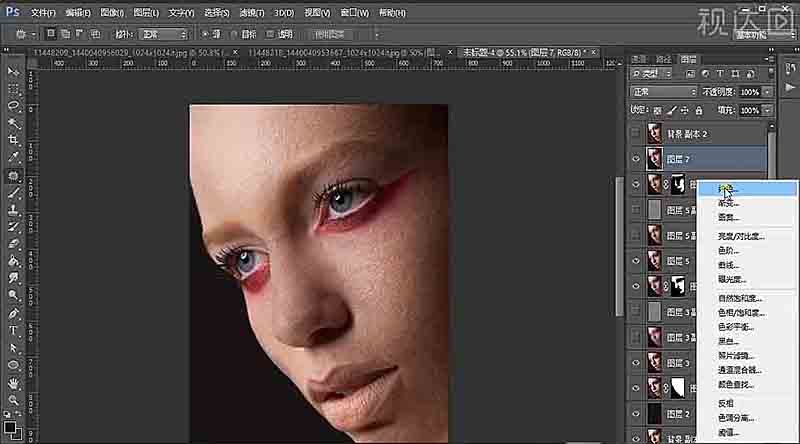Toggle the 透明 (Transparent) checkbox
This screenshot has width=800, height=444.
coord(270,34)
